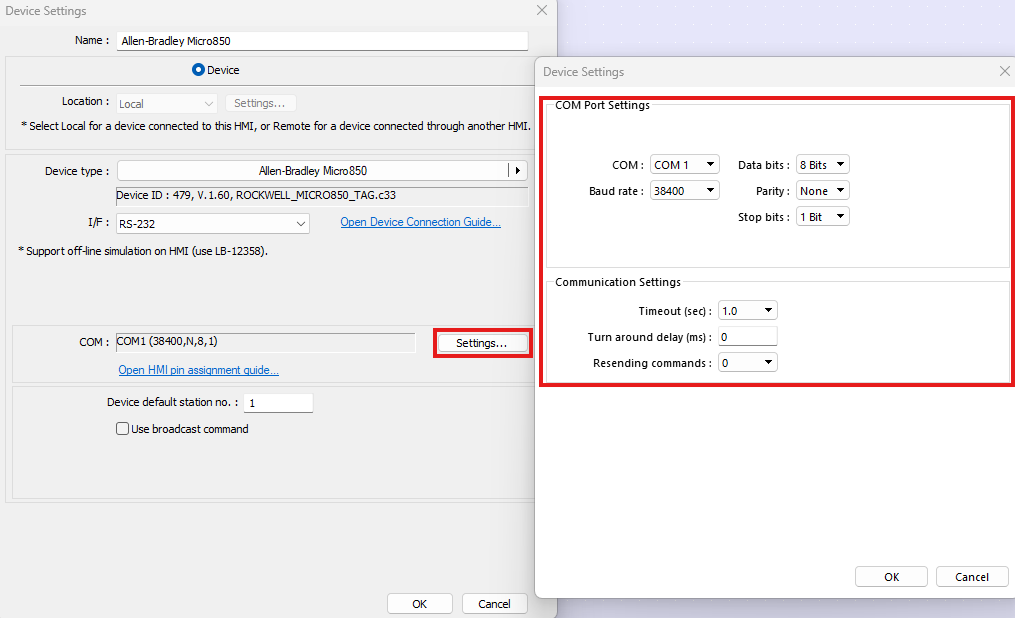Click Cancel in the COM port settings dialog

tap(972, 577)
